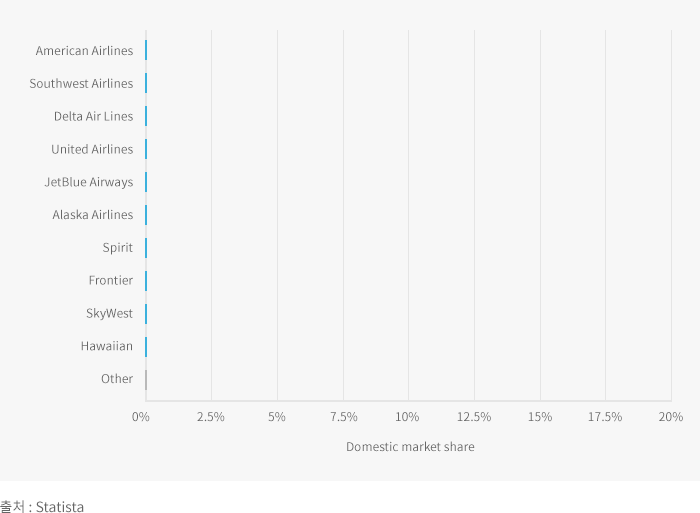Select the Southwest Airlines category label
Screen dimensions: 700x513
tap(81, 84)
